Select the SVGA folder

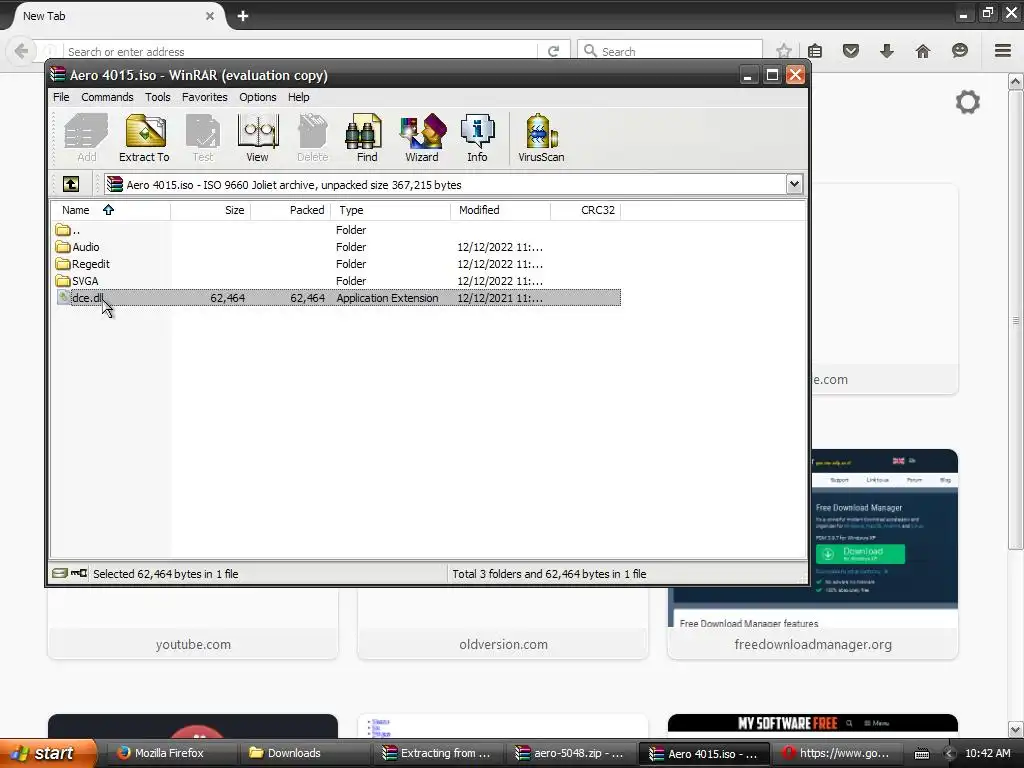point(336,281)
